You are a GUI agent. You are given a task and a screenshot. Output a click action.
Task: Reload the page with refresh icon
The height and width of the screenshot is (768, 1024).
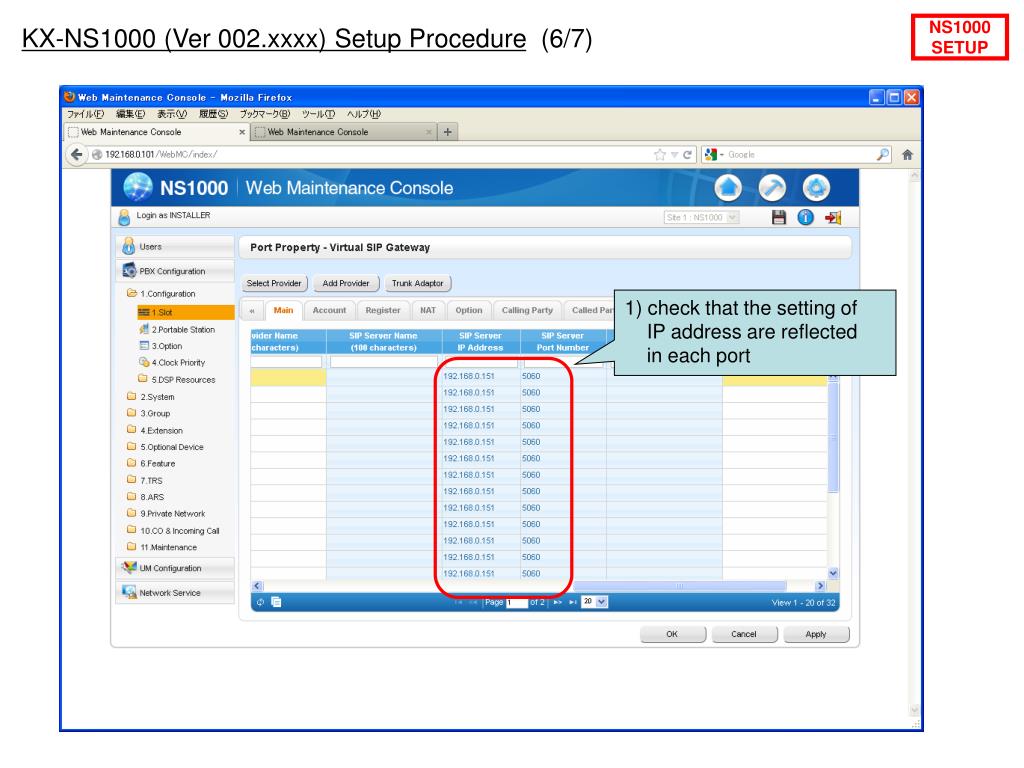(x=687, y=155)
